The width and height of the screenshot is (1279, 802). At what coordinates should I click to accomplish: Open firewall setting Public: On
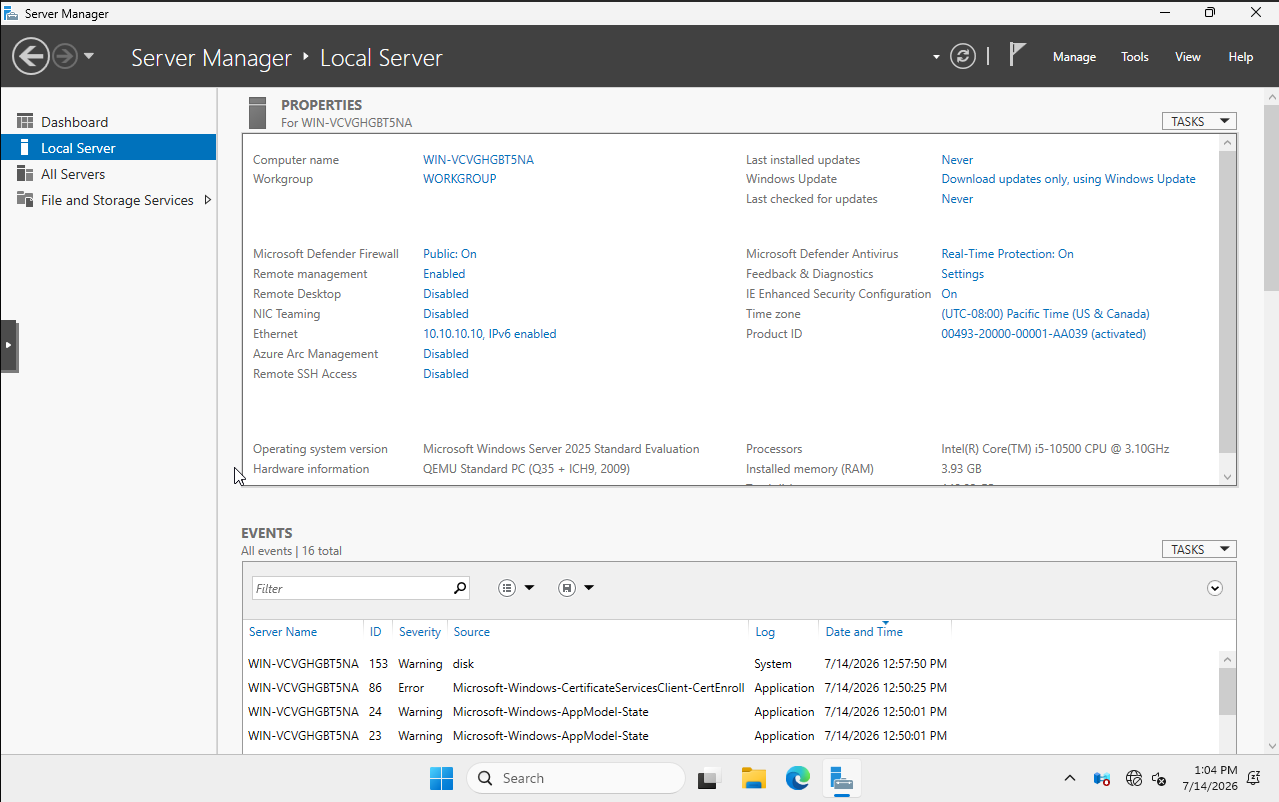click(450, 254)
